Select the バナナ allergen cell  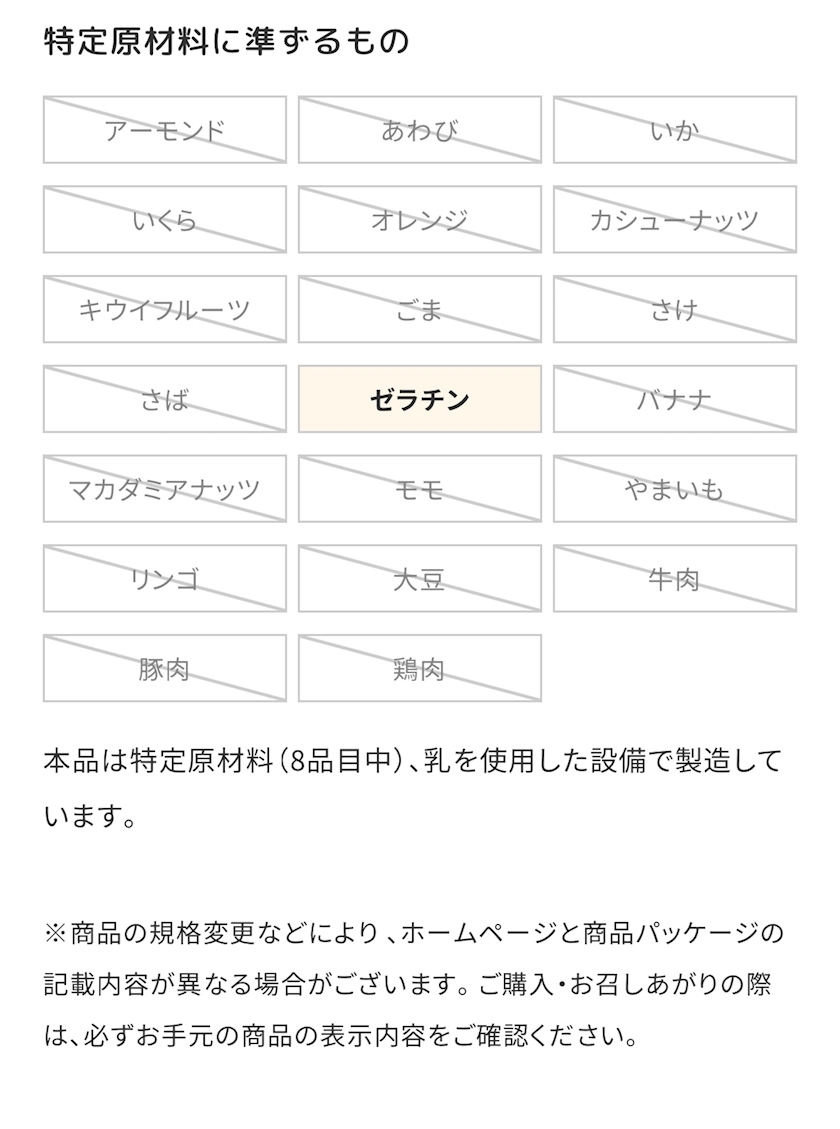(674, 400)
